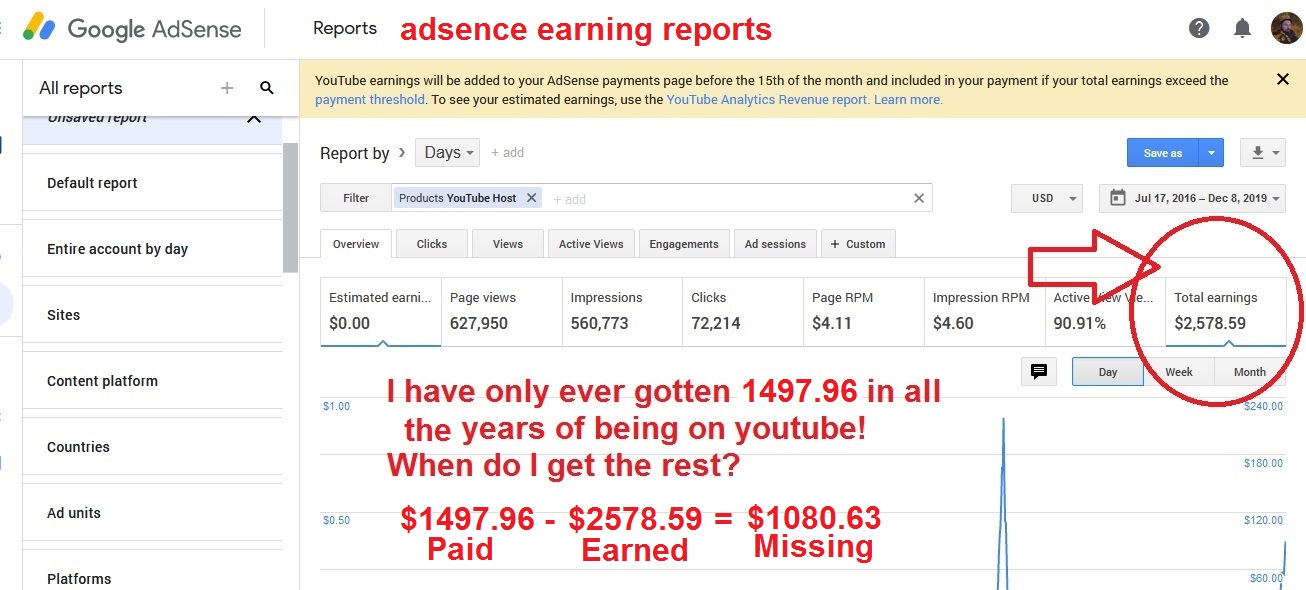Select the Impressions metric card

tap(623, 312)
